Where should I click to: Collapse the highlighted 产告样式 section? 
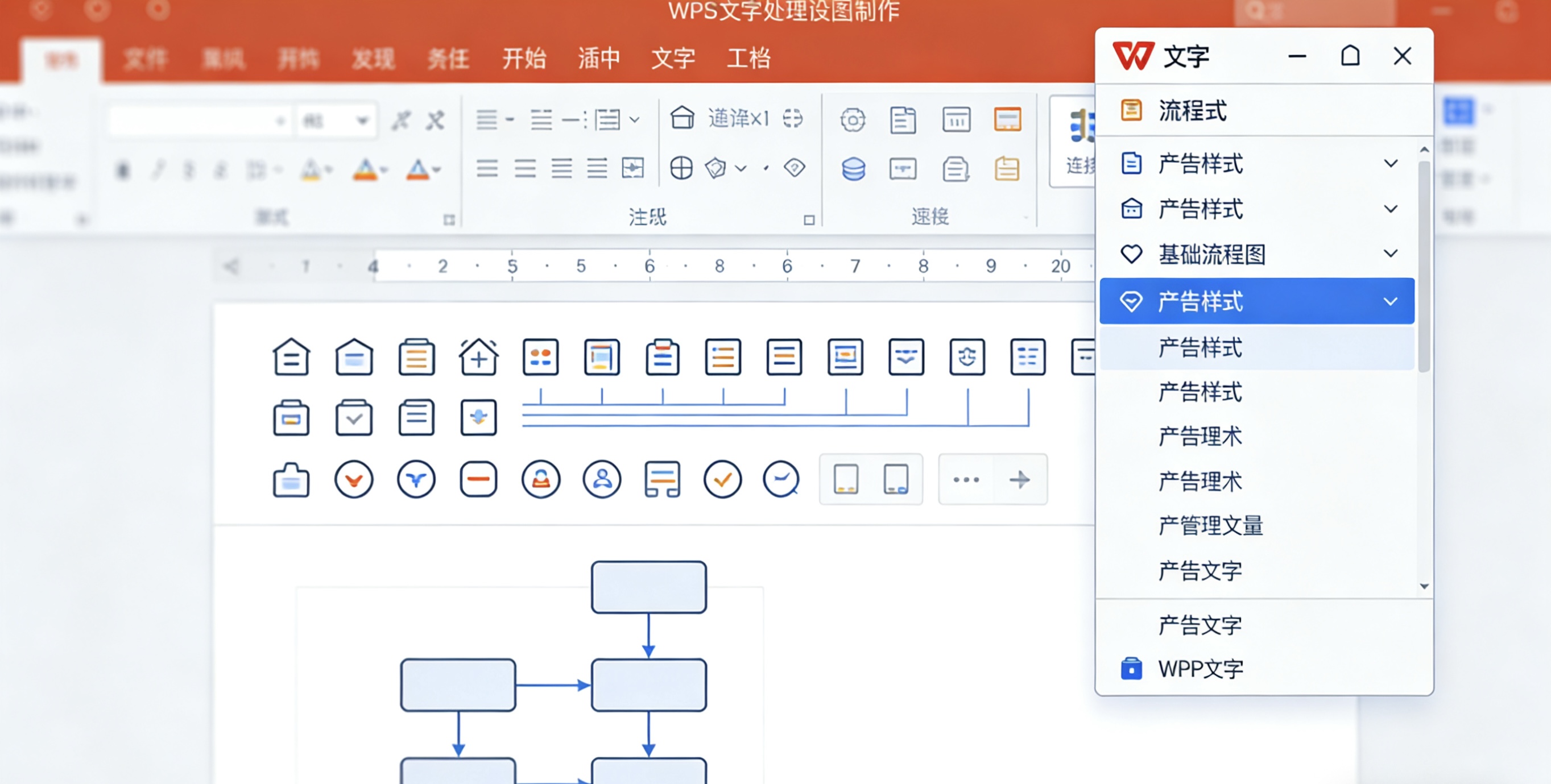tap(1391, 301)
